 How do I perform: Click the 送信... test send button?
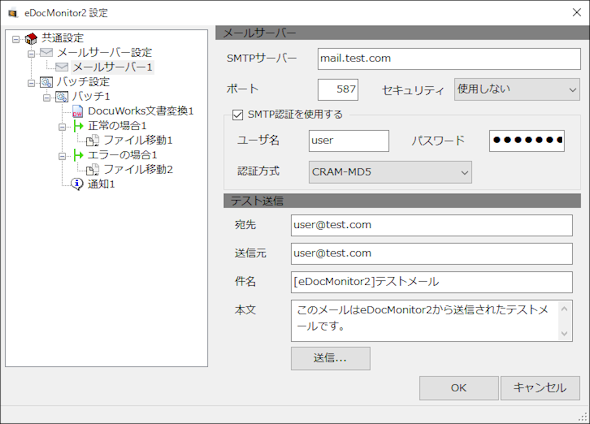click(x=330, y=358)
